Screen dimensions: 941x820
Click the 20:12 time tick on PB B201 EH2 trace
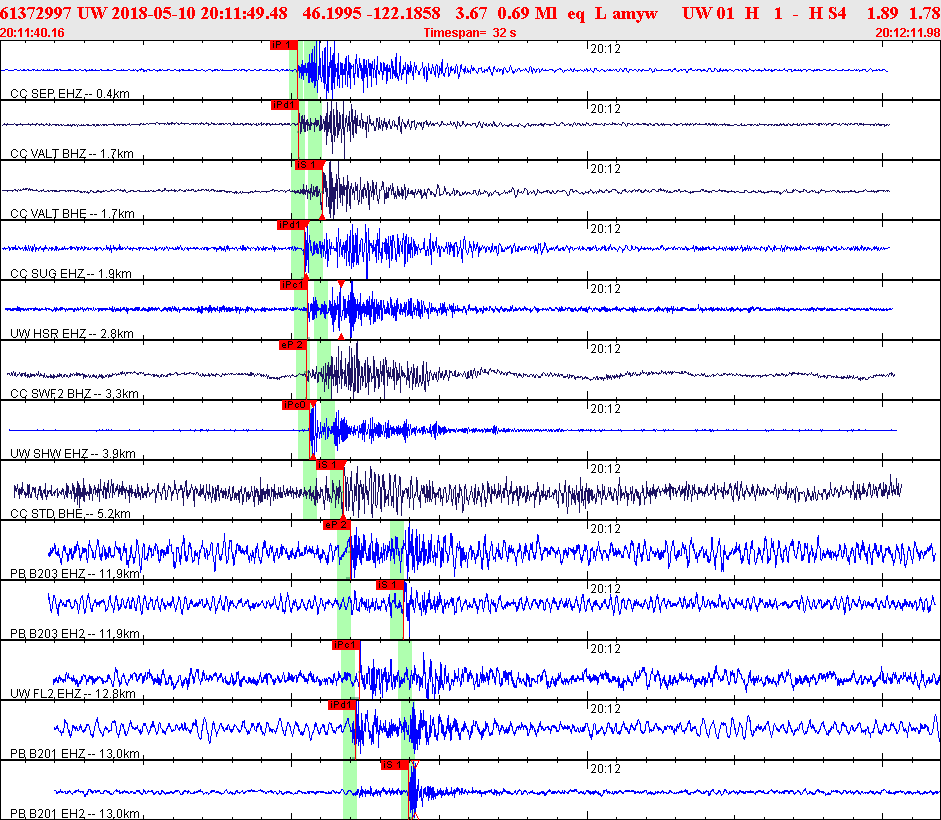coord(606,770)
